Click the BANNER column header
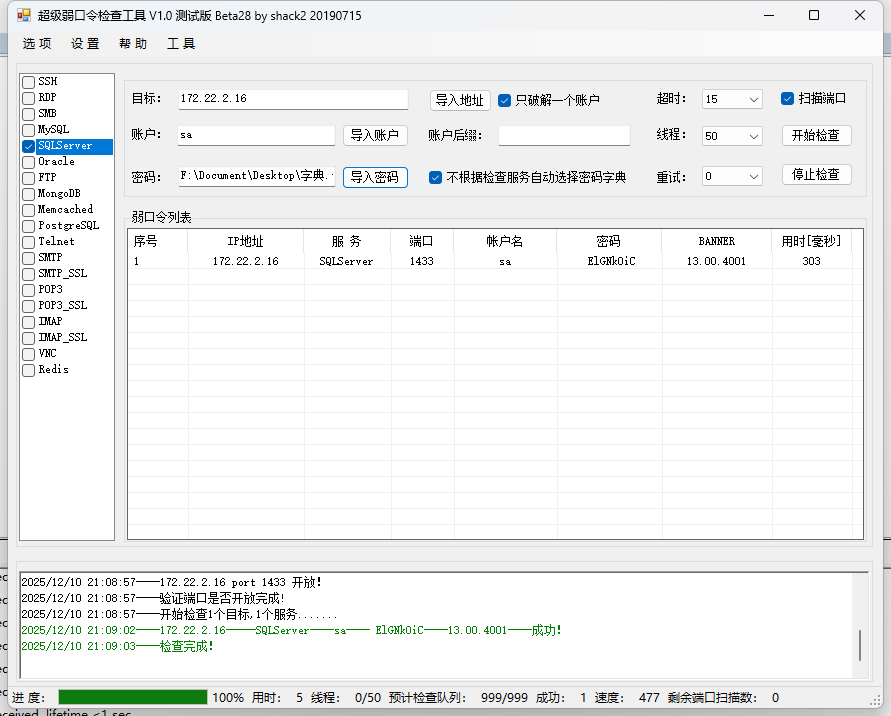This screenshot has height=716, width=891. click(717, 242)
